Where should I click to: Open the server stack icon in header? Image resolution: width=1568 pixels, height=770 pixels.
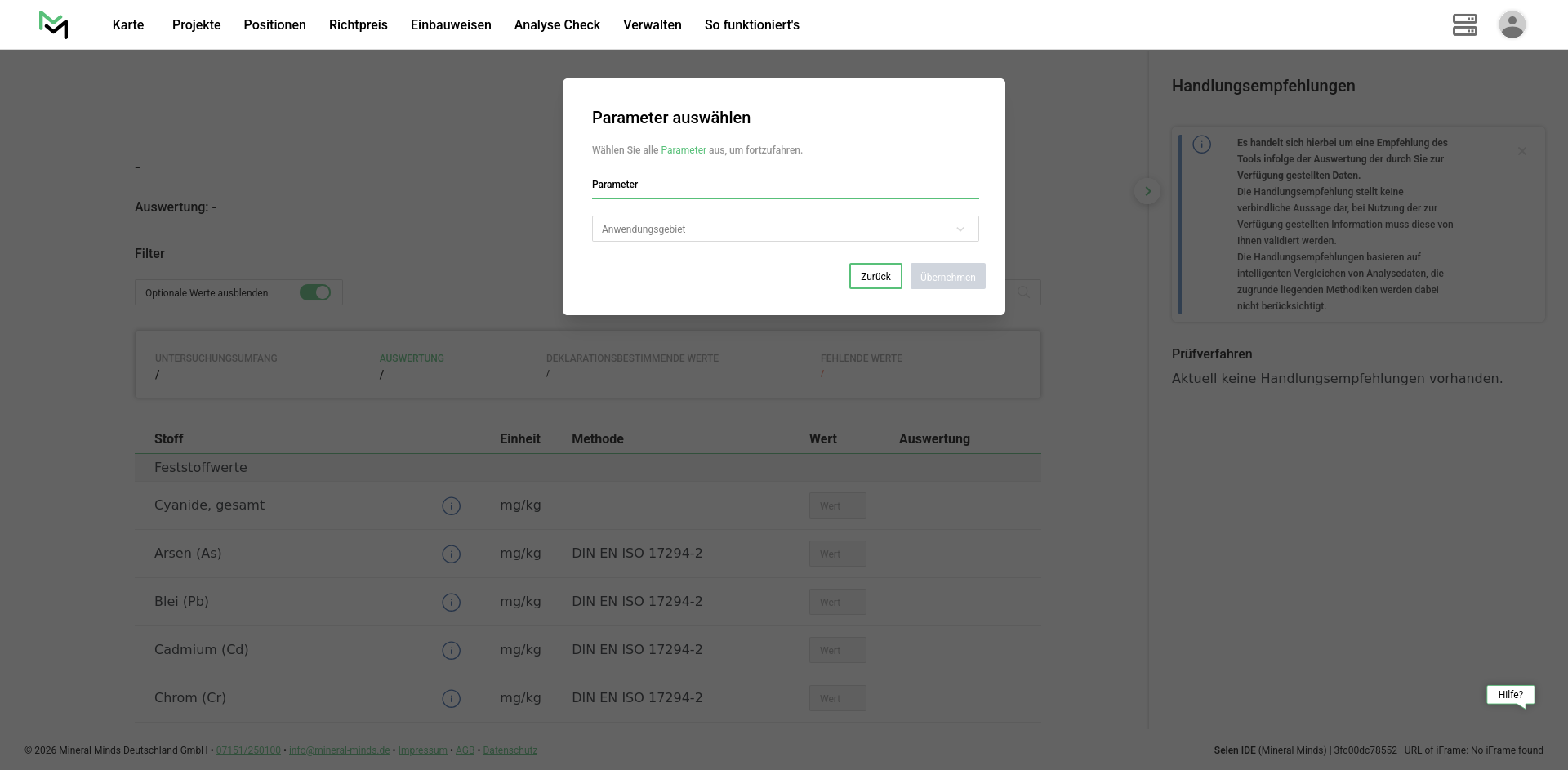pos(1464,24)
